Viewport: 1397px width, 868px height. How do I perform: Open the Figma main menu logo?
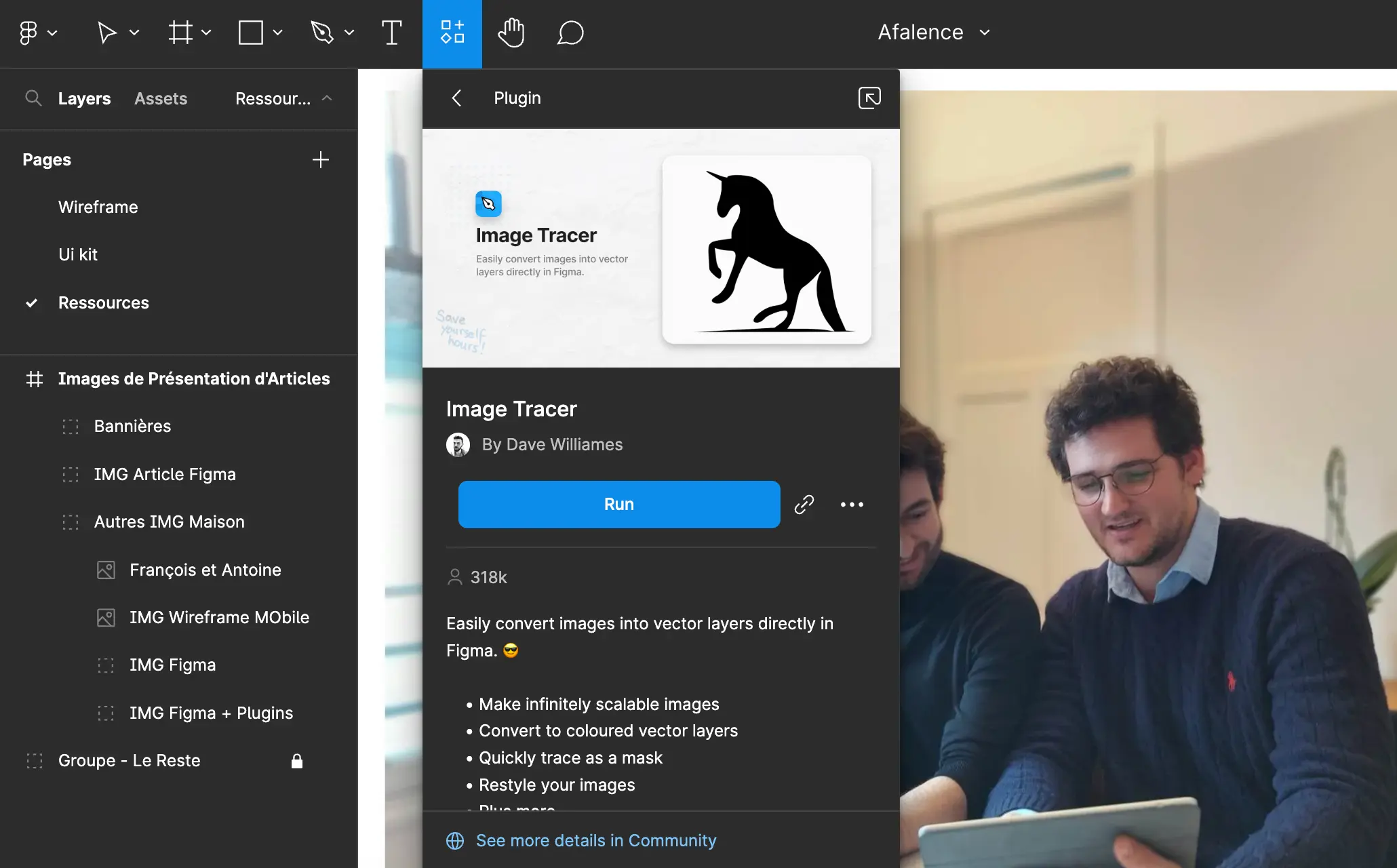pos(28,33)
